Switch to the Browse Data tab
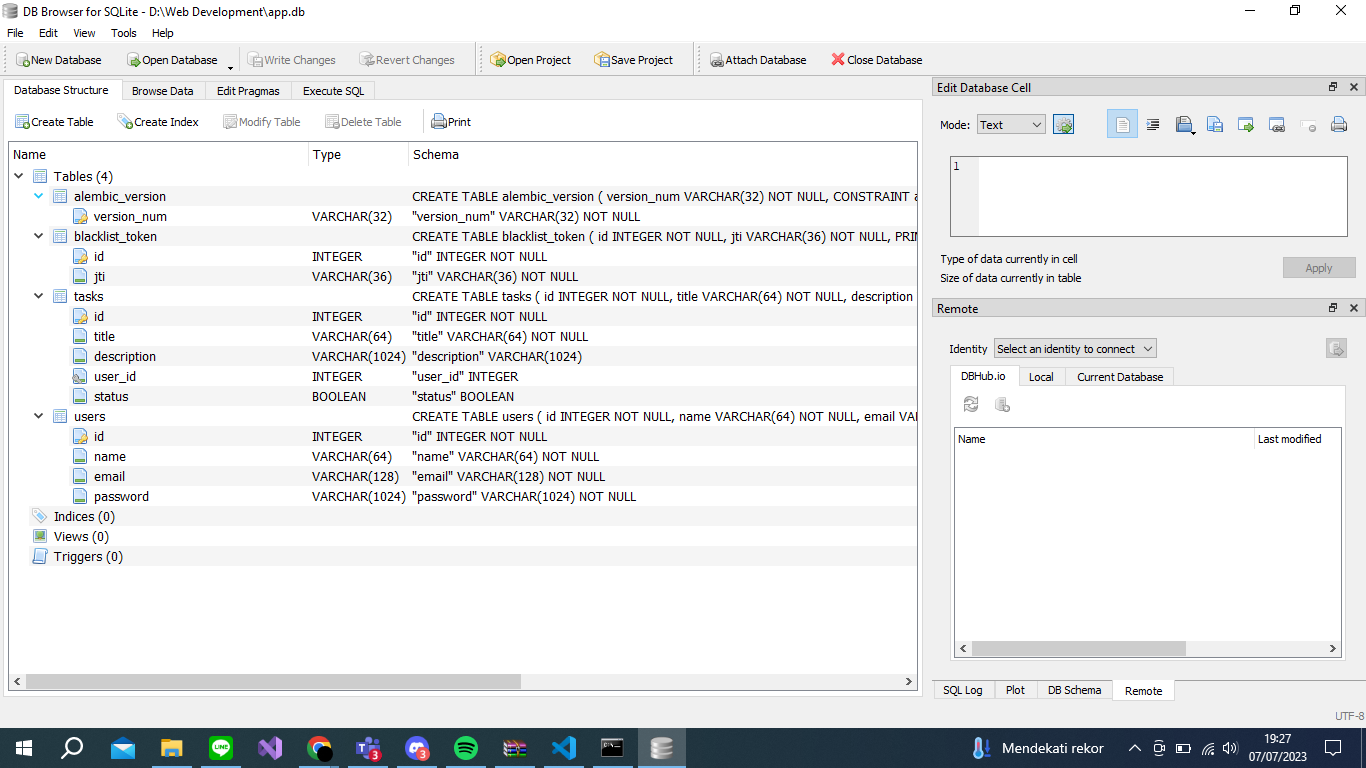Viewport: 1366px width, 768px height. tap(162, 90)
